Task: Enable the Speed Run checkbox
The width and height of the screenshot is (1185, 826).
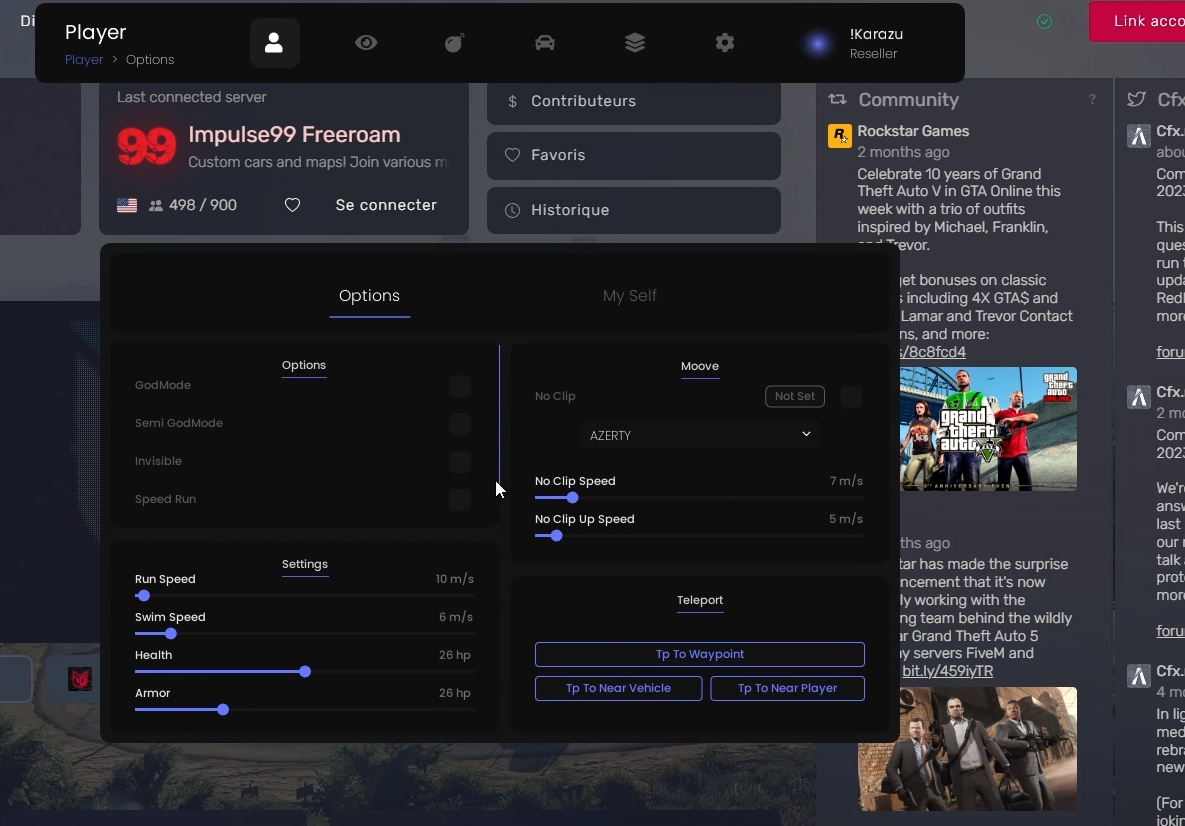Action: [x=459, y=500]
